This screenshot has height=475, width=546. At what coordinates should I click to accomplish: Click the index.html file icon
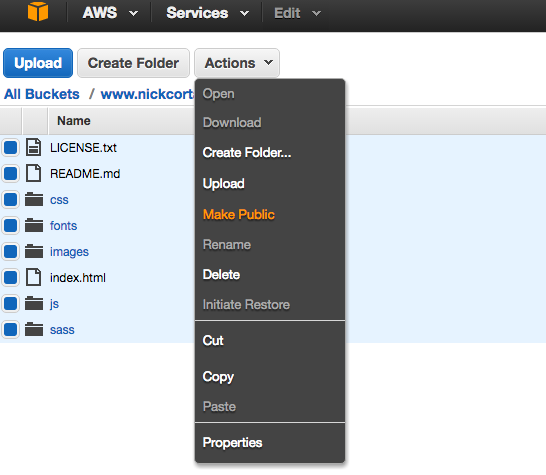34,277
